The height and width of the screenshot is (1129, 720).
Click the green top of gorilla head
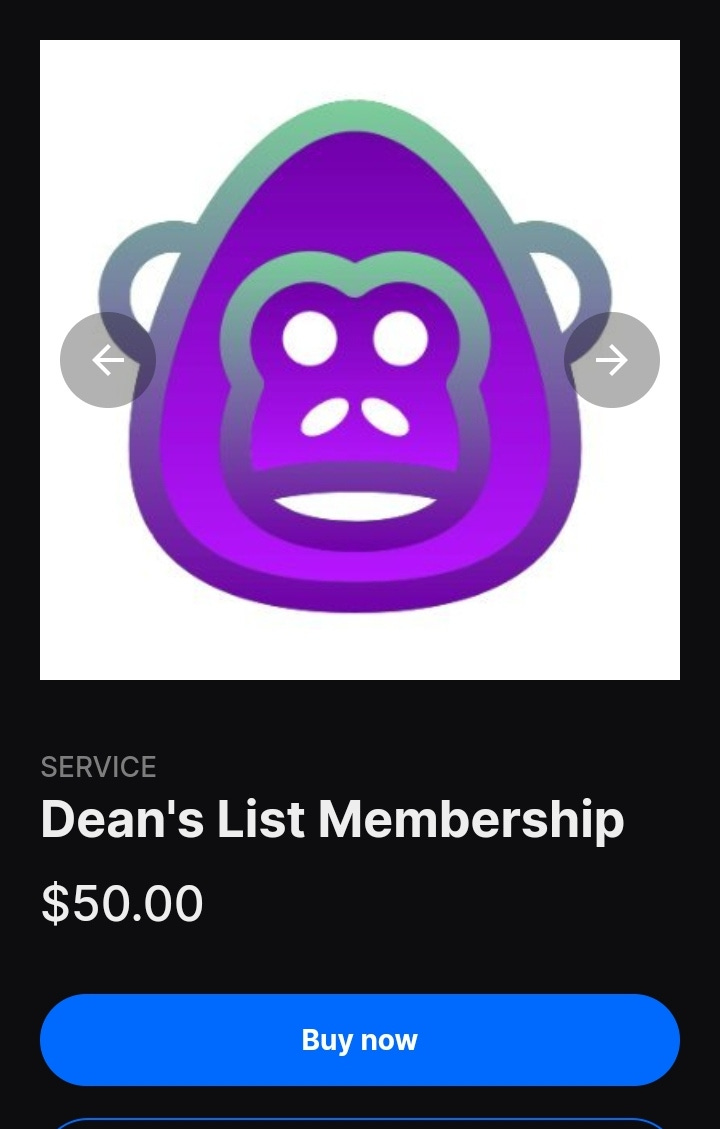click(x=353, y=115)
